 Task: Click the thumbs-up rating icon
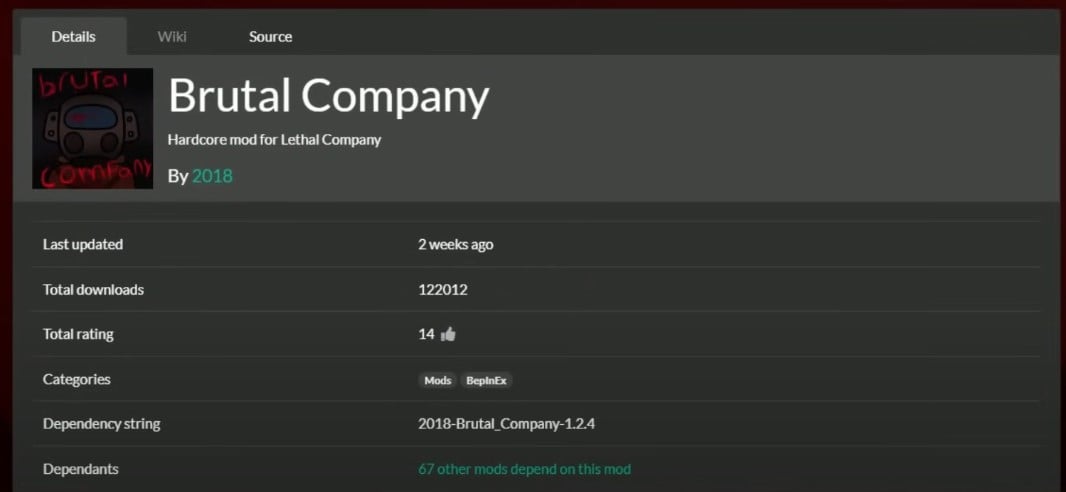coord(448,334)
